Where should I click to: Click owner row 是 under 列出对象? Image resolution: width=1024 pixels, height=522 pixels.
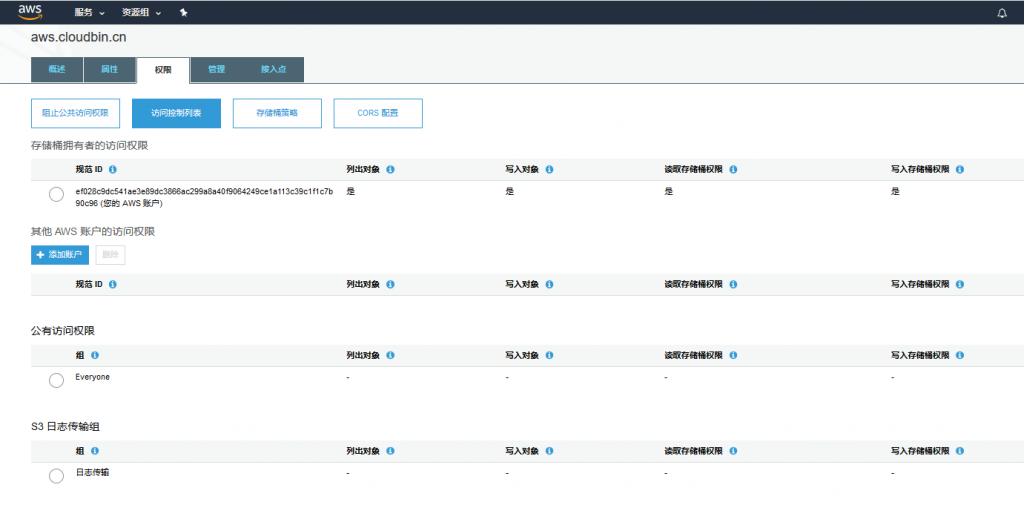click(351, 192)
